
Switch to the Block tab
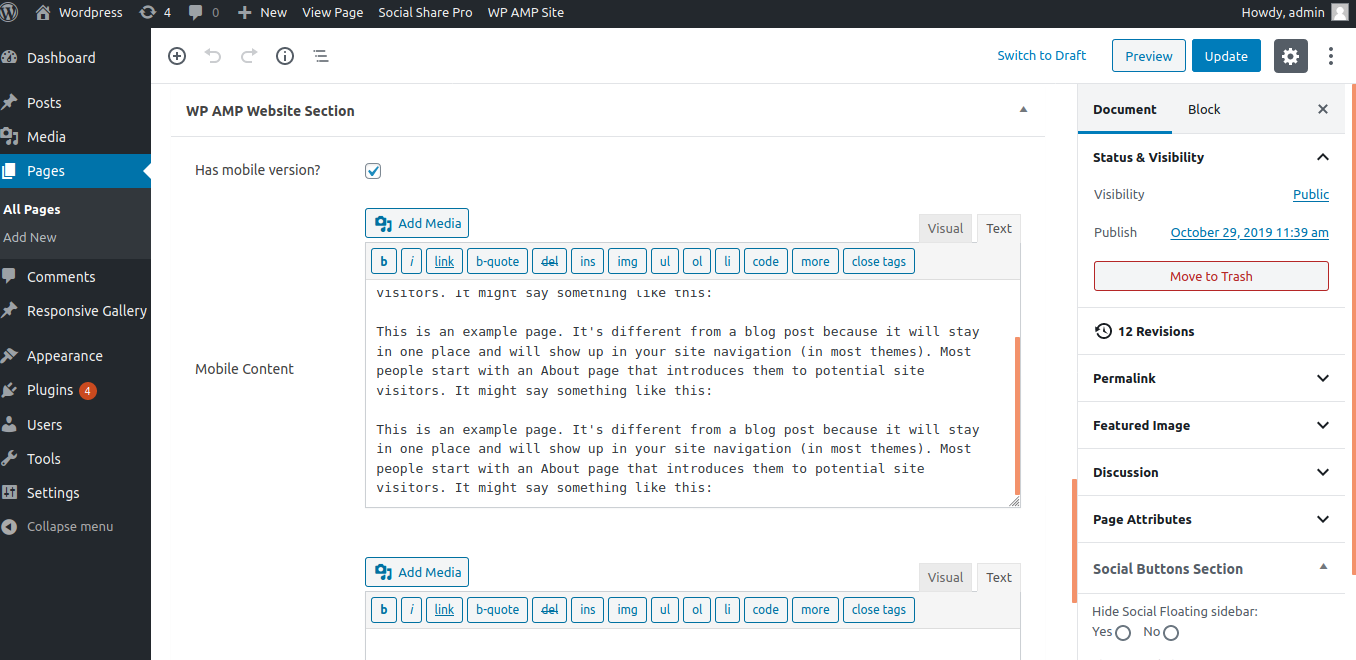click(x=1204, y=110)
